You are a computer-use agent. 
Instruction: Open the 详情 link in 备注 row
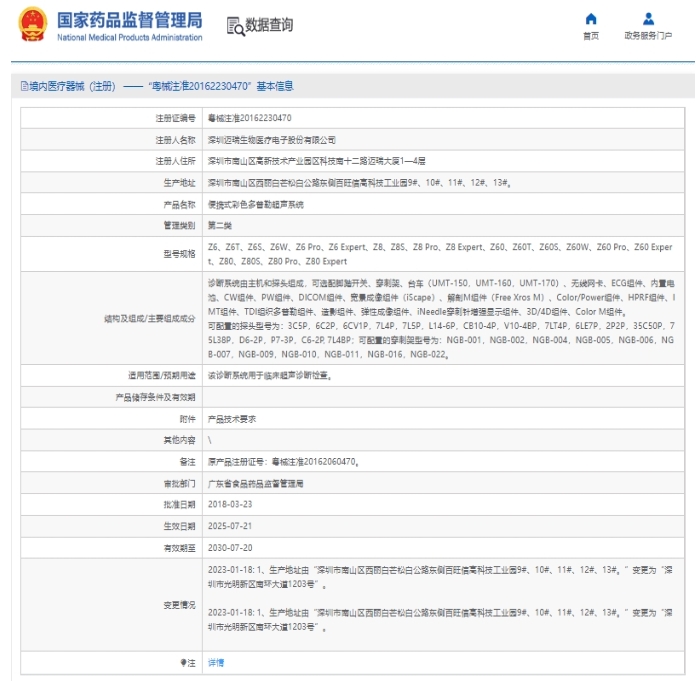tap(215, 662)
